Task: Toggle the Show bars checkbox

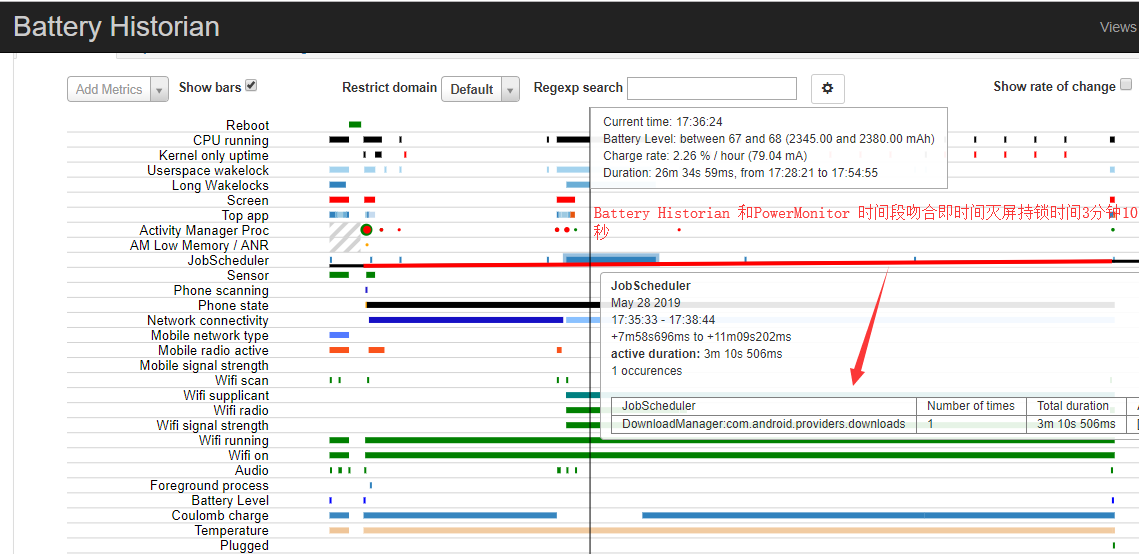Action: [251, 86]
